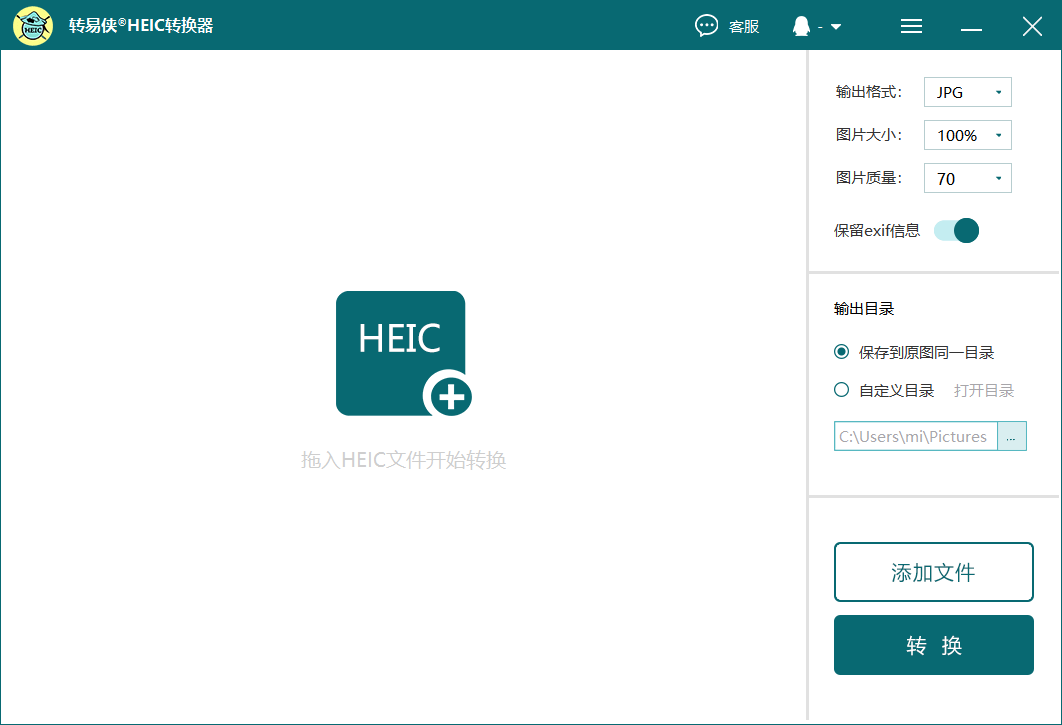Click the notification bell icon
Viewport: 1062px width, 725px height.
(x=799, y=25)
